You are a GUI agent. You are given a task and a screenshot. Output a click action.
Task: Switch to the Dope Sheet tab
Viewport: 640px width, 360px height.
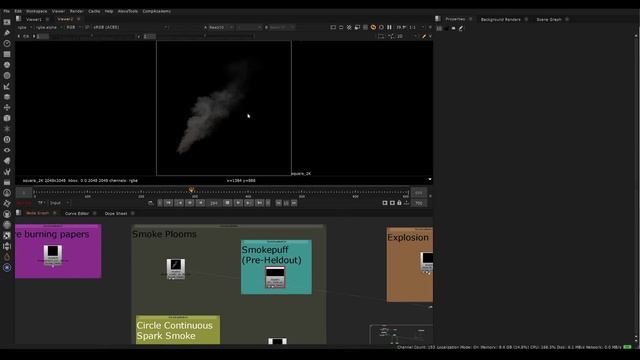[116, 213]
